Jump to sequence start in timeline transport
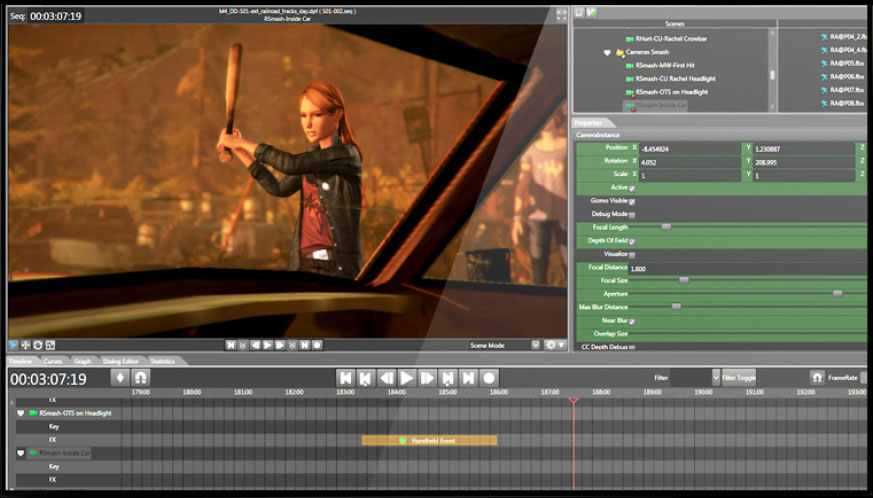The height and width of the screenshot is (498, 873). coord(345,378)
